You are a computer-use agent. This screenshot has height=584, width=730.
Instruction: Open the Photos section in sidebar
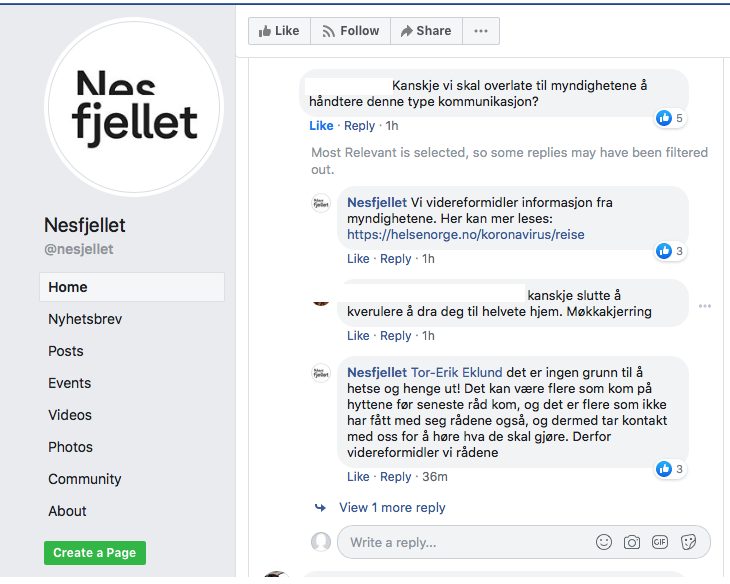70,447
